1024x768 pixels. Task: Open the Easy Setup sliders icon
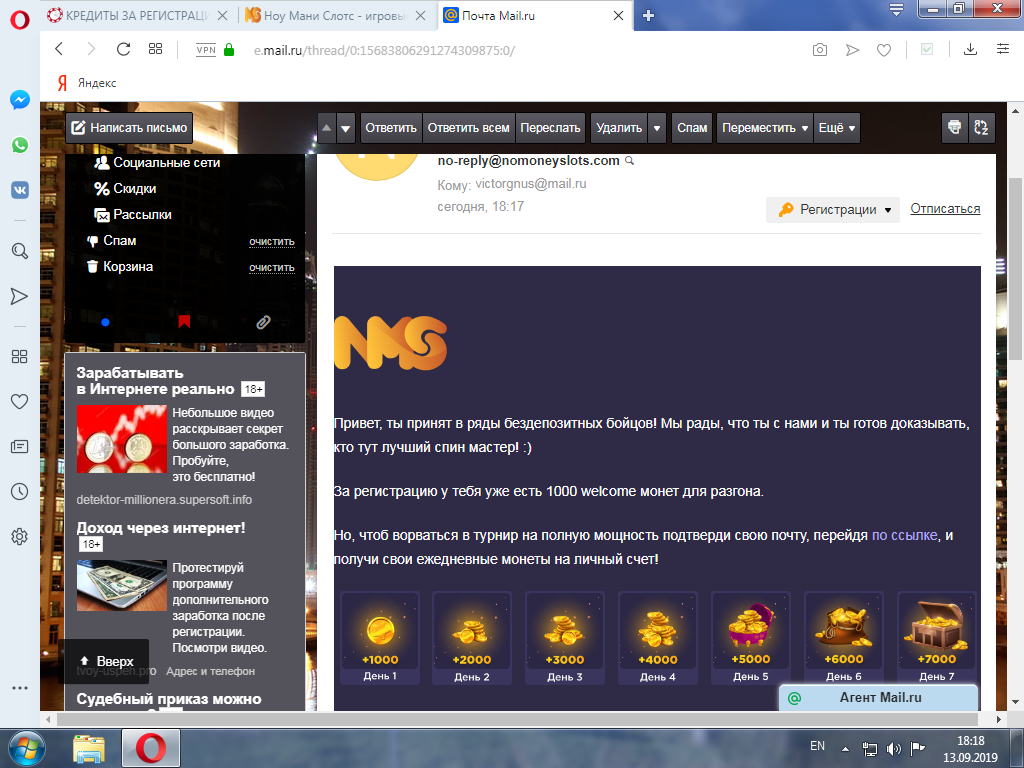pos(1003,49)
